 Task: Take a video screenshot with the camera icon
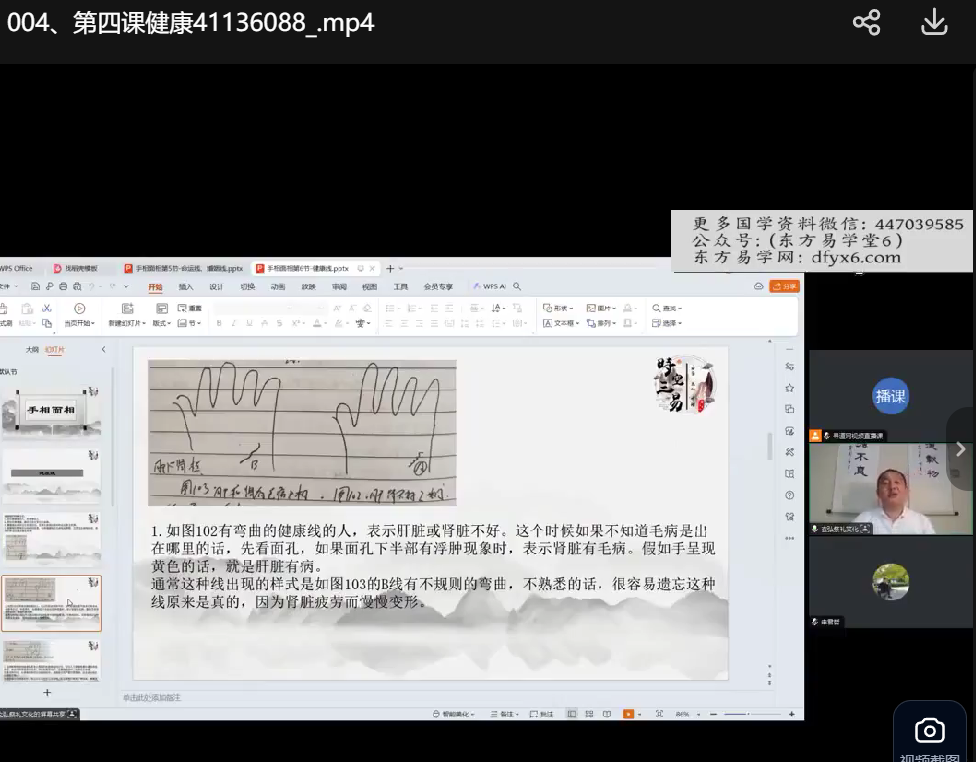(929, 731)
